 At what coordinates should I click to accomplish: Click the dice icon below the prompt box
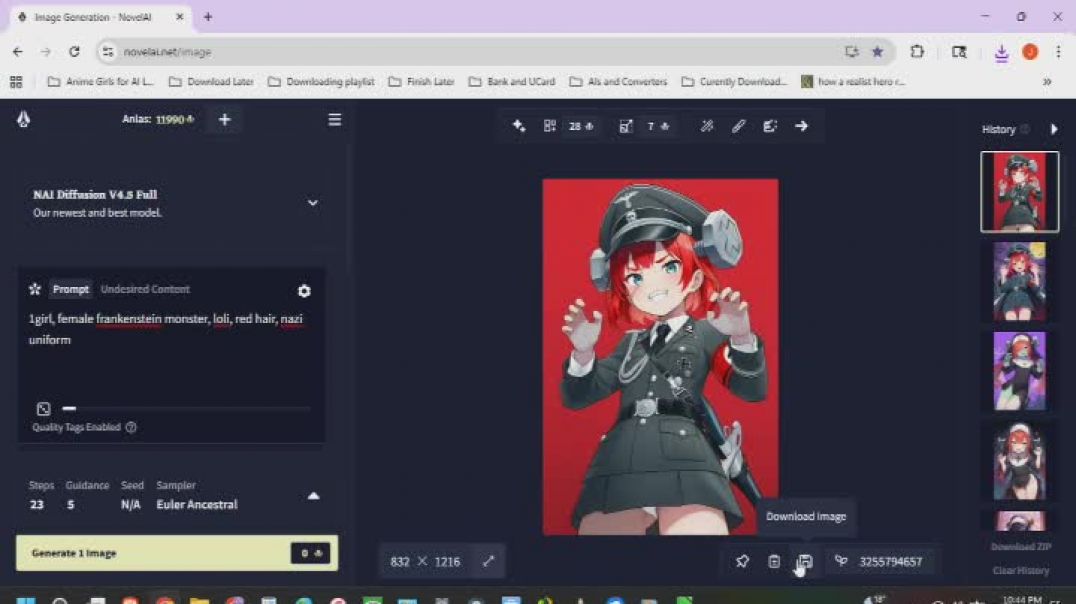pos(43,409)
